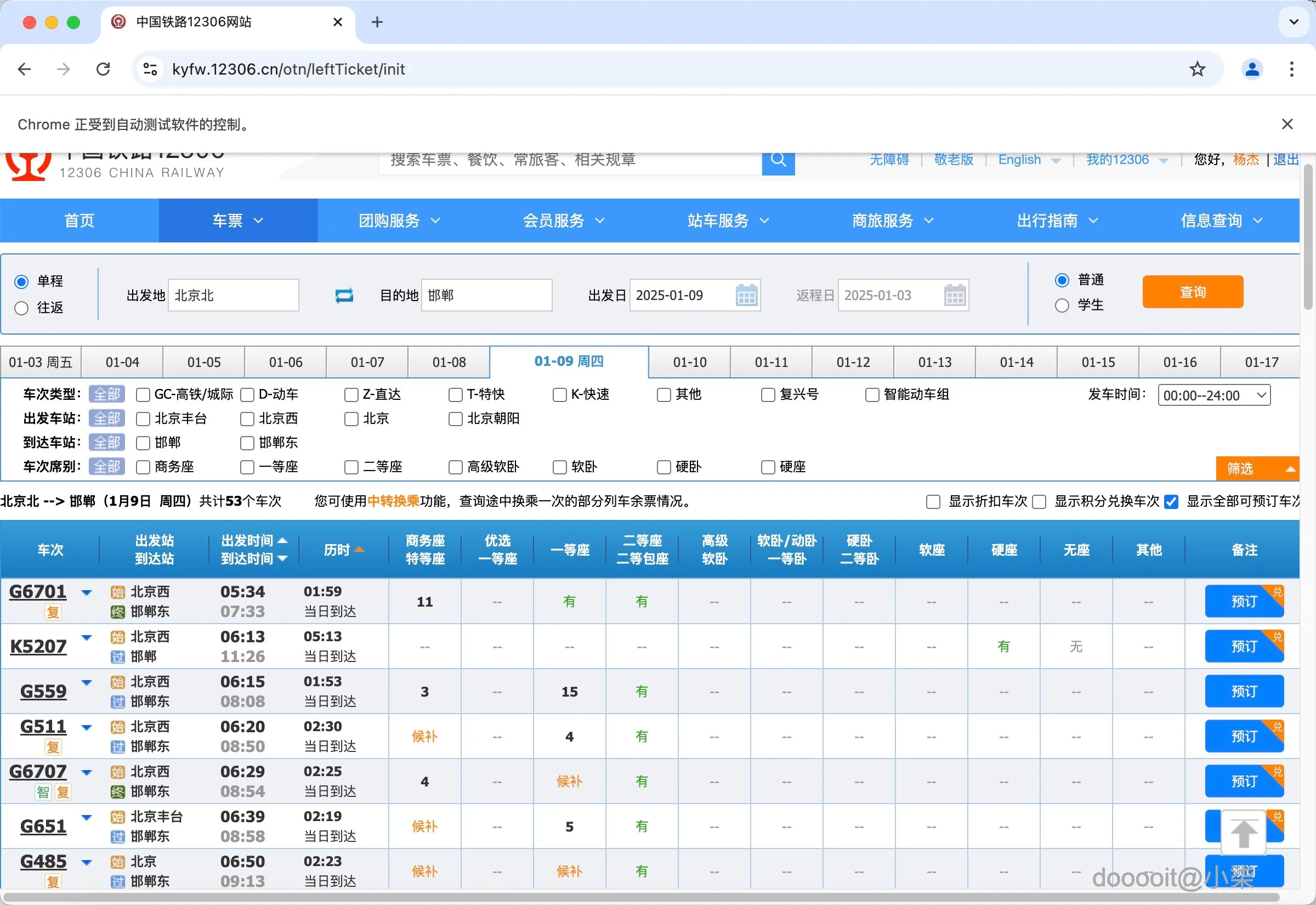This screenshot has height=905, width=1316.
Task: Open the departure date calendar icon
Action: 746,295
